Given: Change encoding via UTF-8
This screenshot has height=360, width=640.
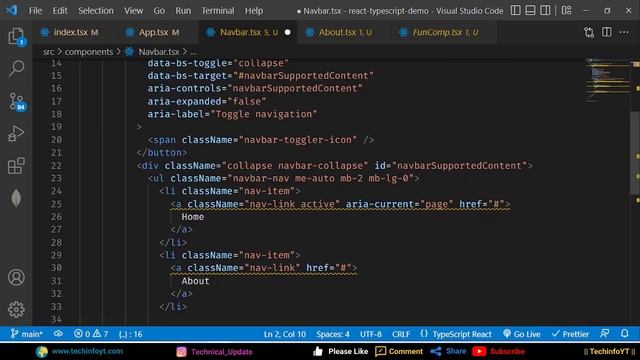Looking at the screenshot, I should pyautogui.click(x=371, y=334).
